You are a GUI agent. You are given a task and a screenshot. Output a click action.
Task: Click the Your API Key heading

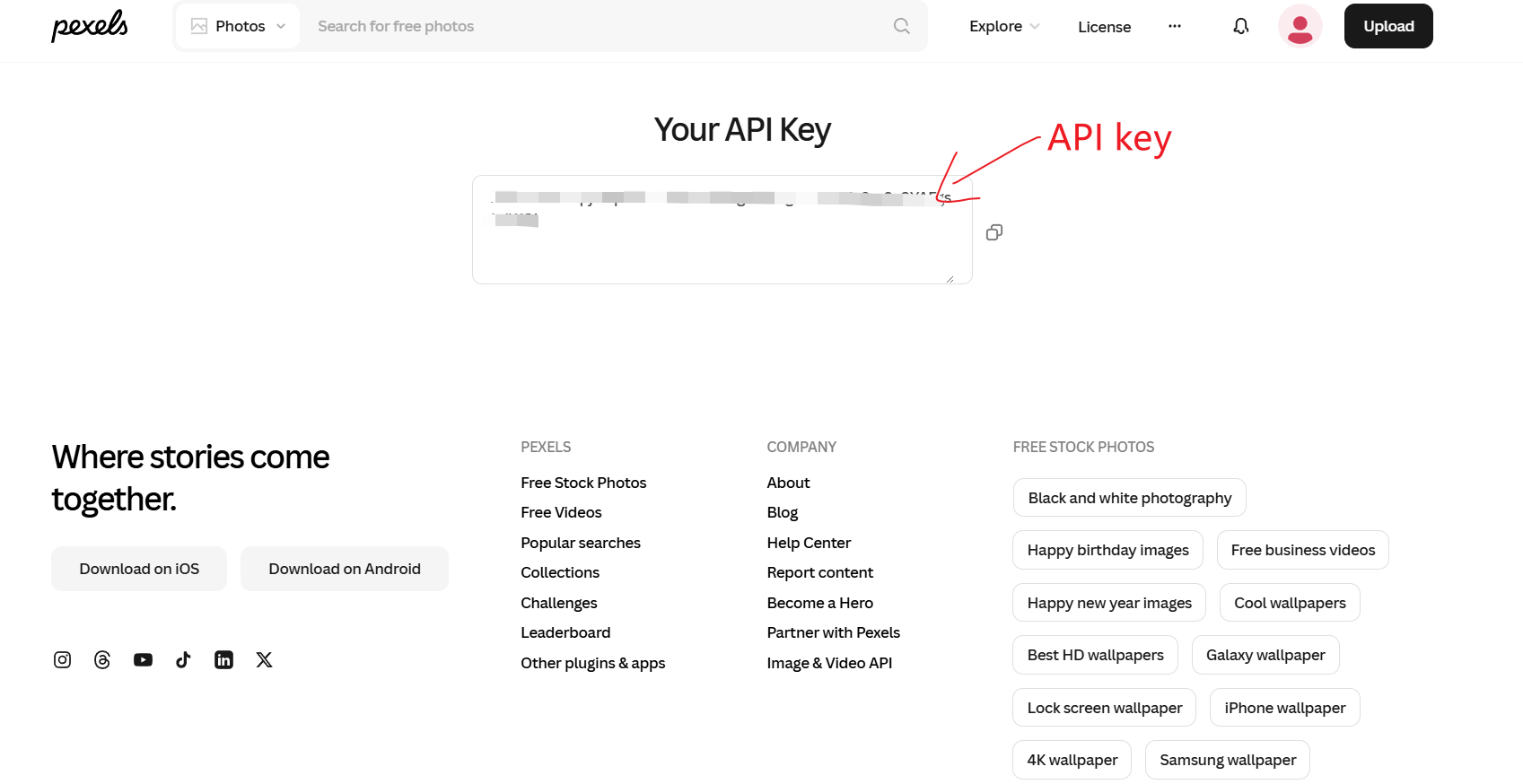pos(742,130)
